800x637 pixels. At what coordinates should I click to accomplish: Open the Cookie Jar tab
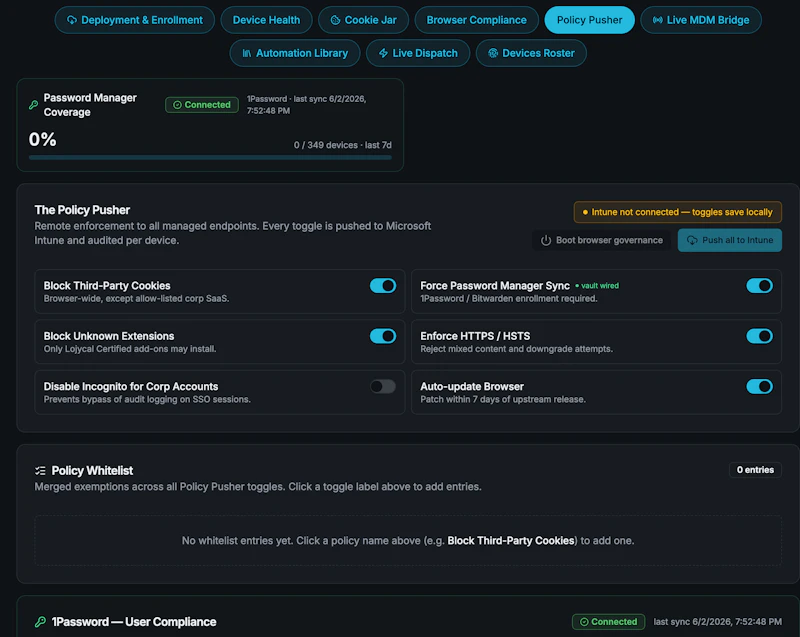pos(363,20)
